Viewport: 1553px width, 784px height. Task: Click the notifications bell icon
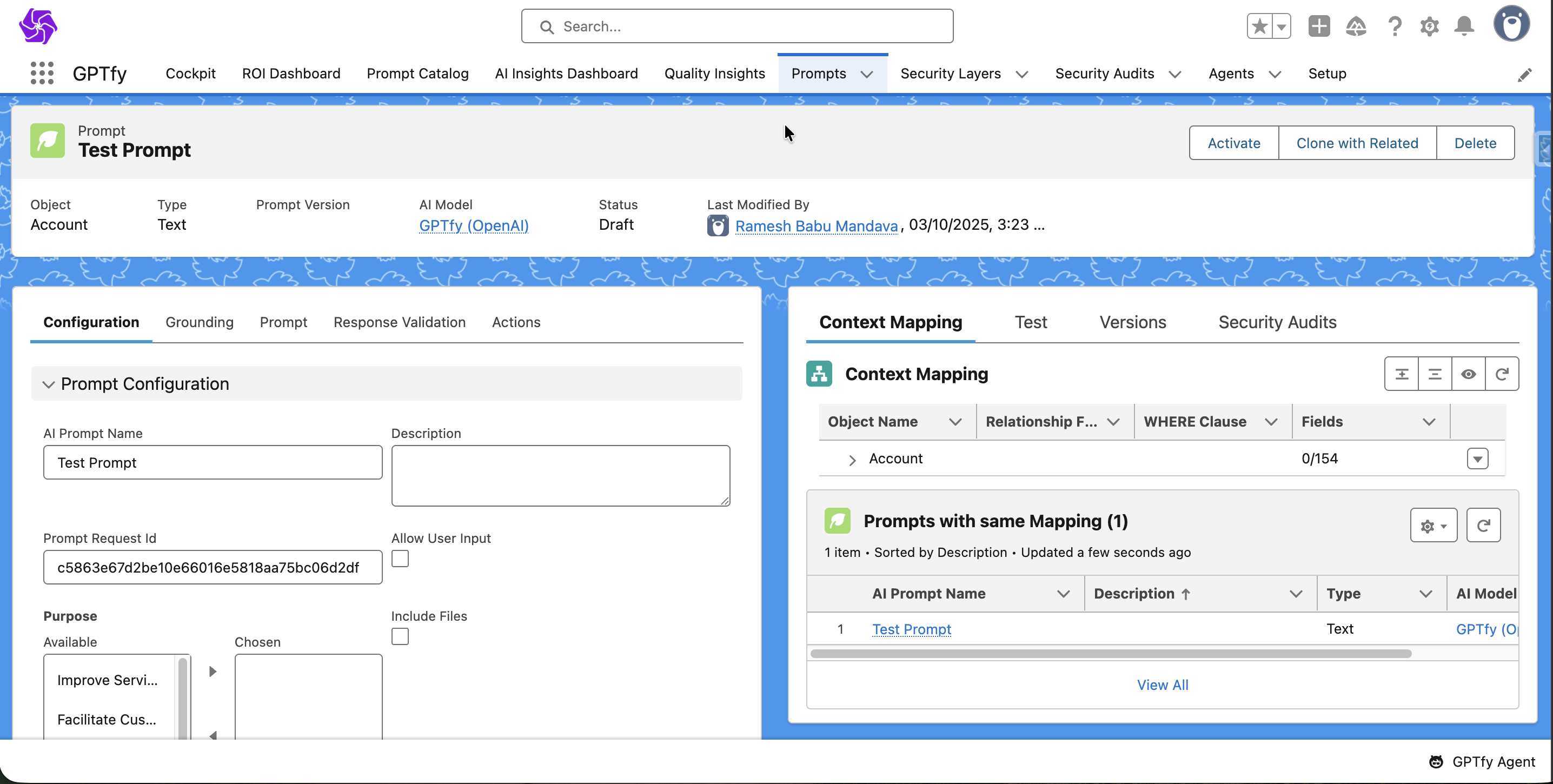pyautogui.click(x=1464, y=26)
